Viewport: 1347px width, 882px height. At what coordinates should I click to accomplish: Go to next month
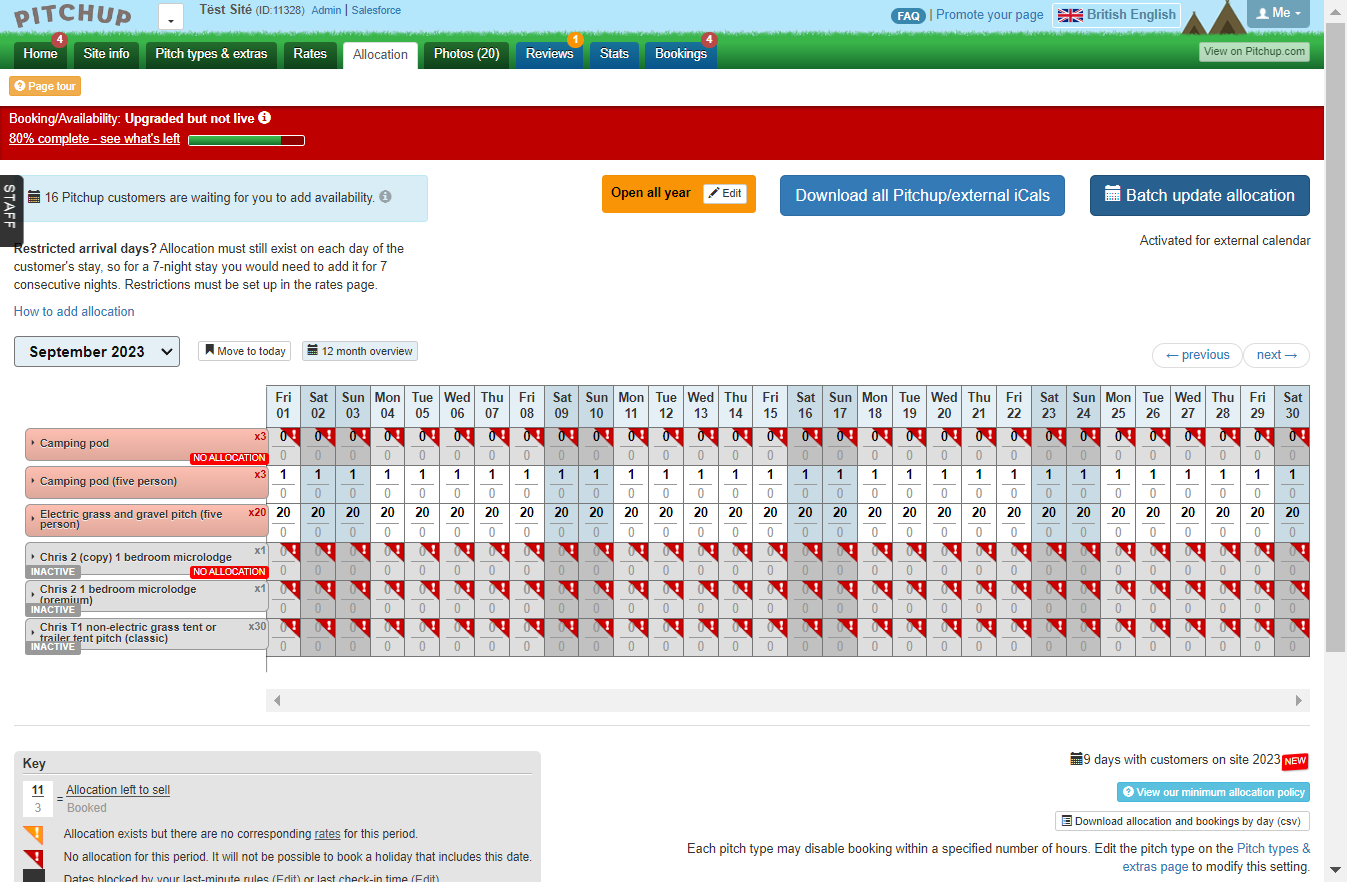[x=1276, y=355]
